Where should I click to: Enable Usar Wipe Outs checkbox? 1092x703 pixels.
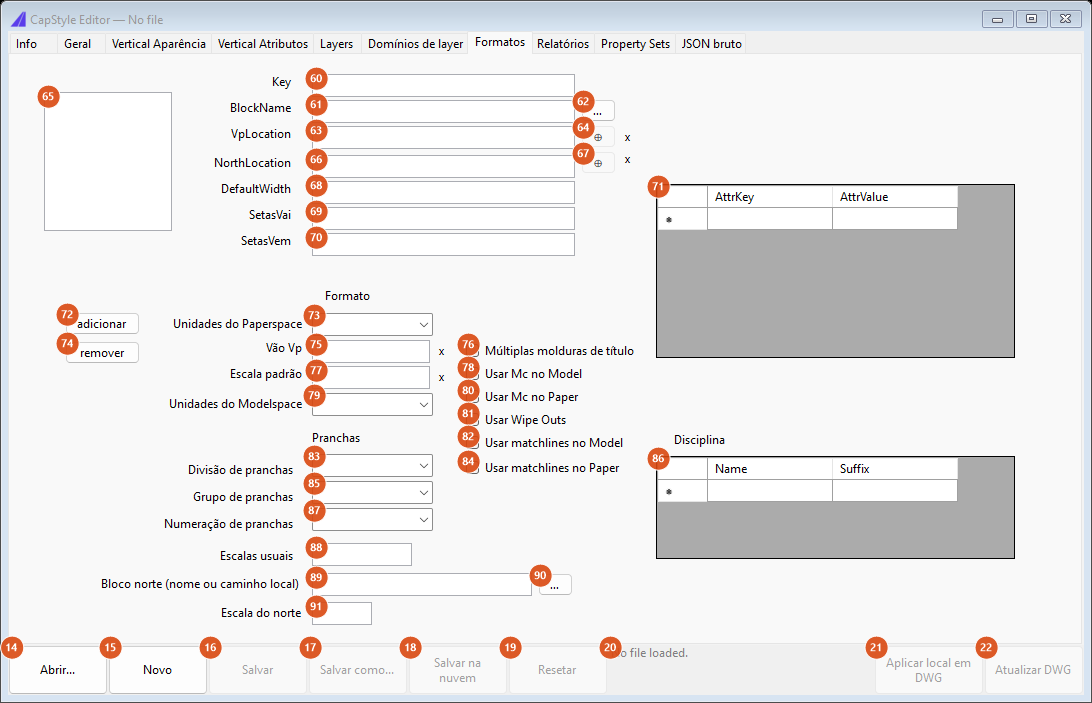pos(473,420)
